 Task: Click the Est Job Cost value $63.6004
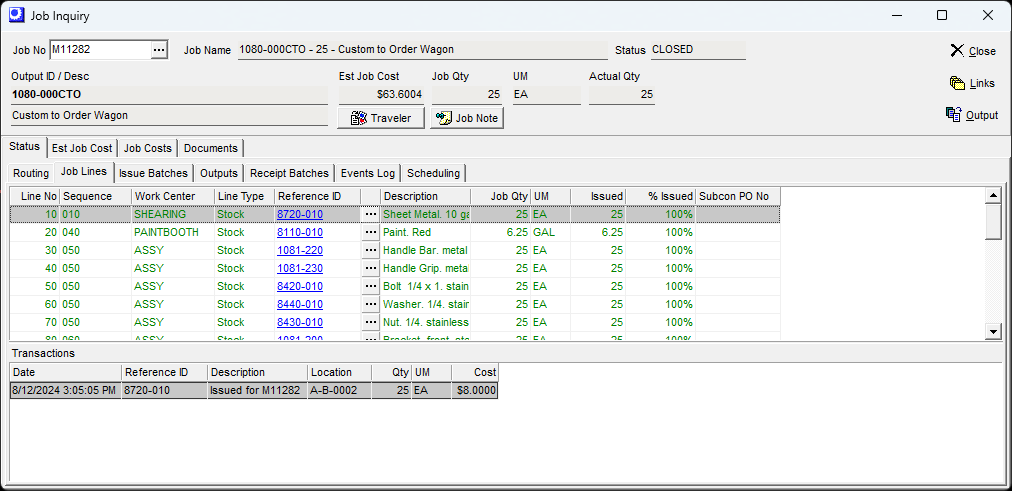coord(381,95)
